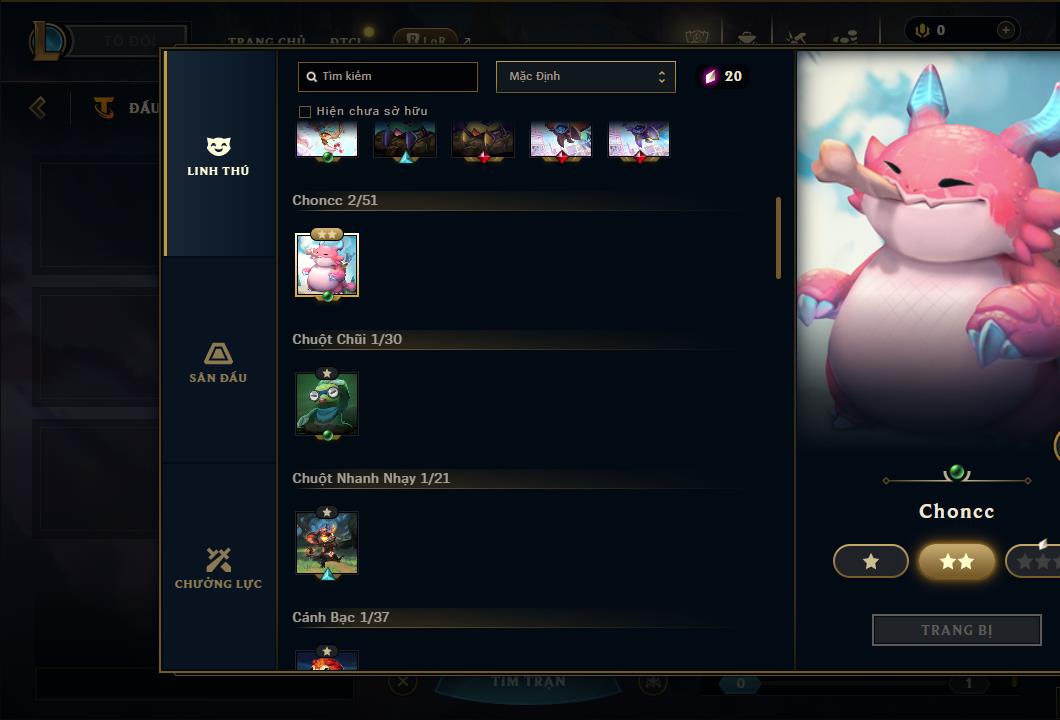Click the League of Legends logo
The image size is (1060, 720).
[47, 41]
